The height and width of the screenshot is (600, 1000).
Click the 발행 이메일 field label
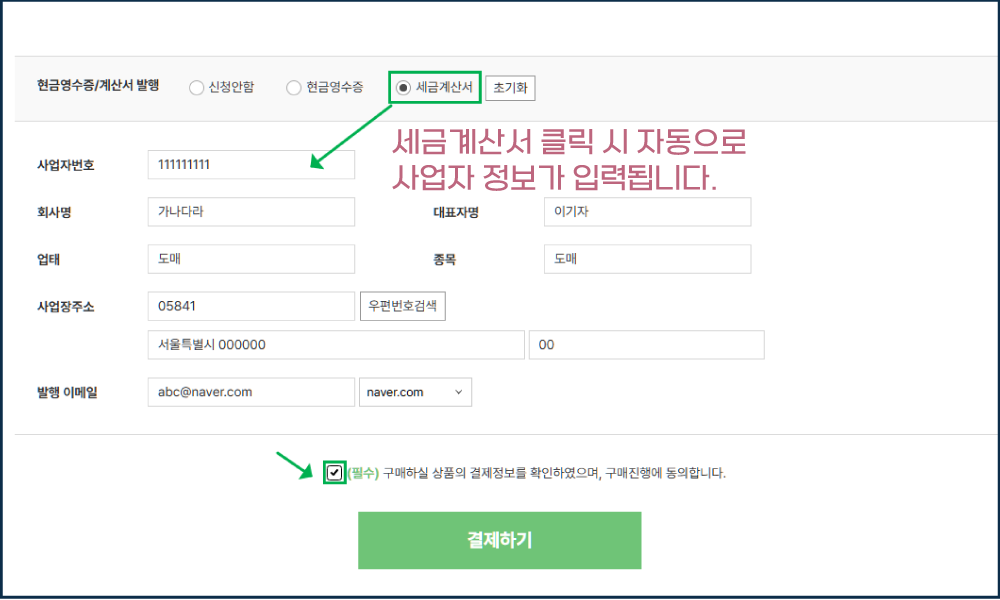[74, 392]
